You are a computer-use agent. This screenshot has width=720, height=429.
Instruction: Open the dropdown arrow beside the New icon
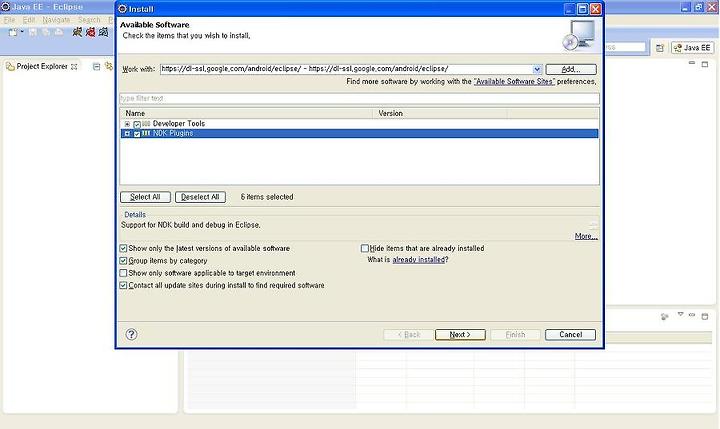click(22, 32)
